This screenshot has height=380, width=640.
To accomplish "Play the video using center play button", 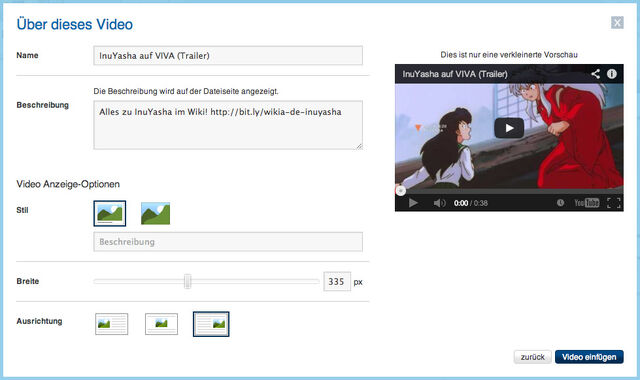I will tap(509, 128).
